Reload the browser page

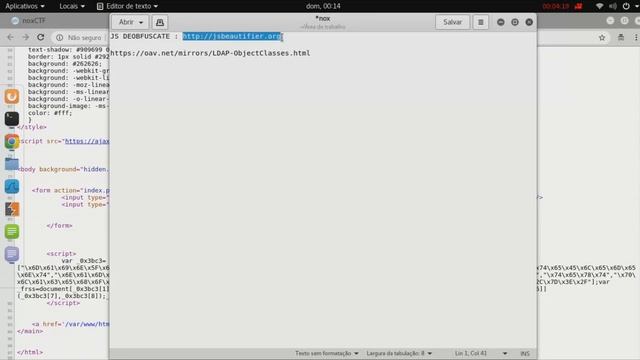40,37
